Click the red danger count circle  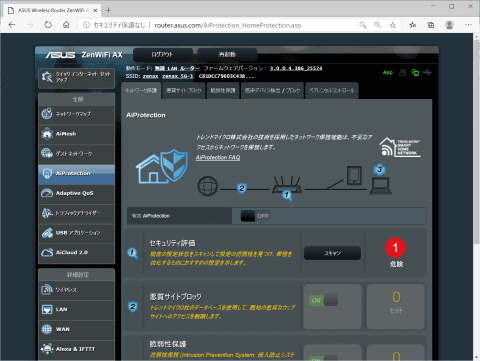pos(396,248)
